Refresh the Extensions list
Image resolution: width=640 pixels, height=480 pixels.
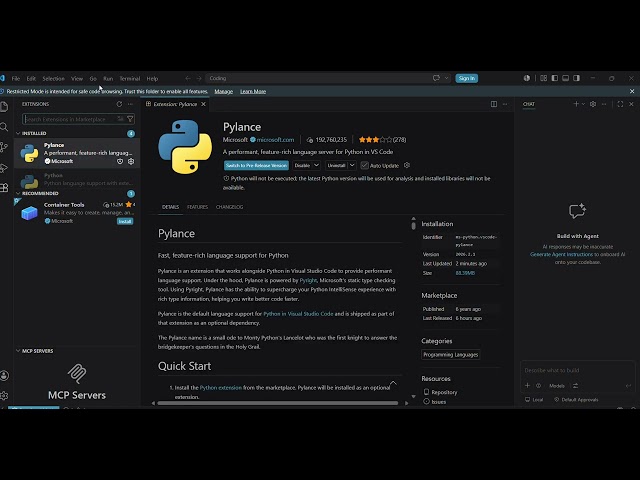coord(119,104)
